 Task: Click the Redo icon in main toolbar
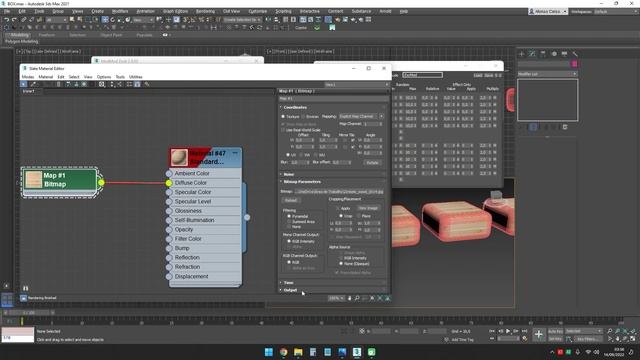[14, 20]
